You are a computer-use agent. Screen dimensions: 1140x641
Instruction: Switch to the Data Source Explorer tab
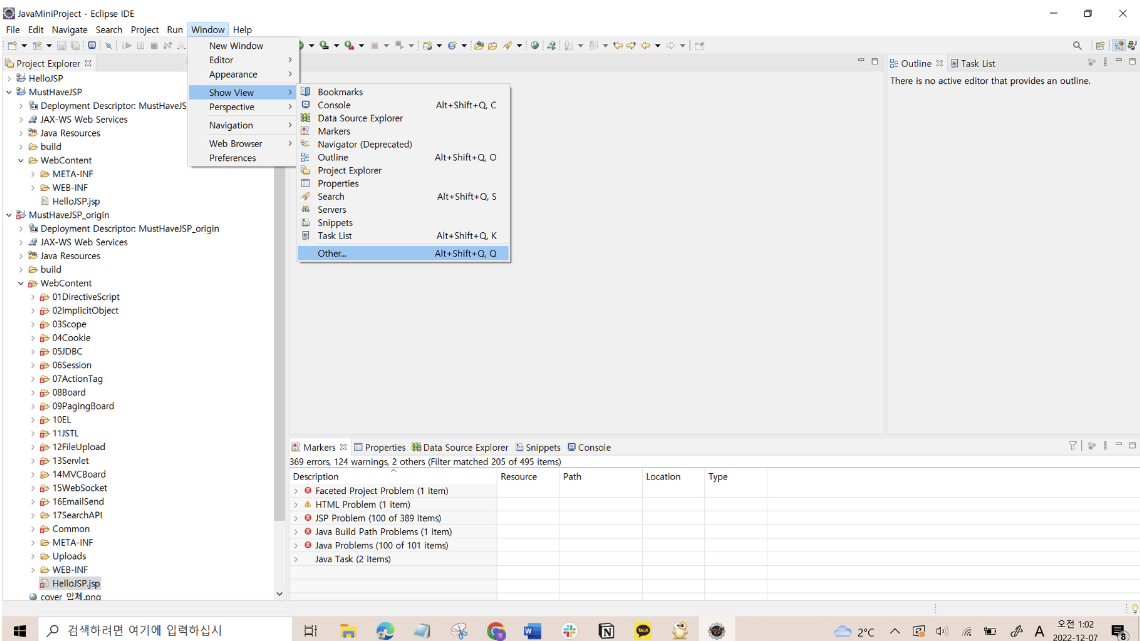pyautogui.click(x=459, y=447)
